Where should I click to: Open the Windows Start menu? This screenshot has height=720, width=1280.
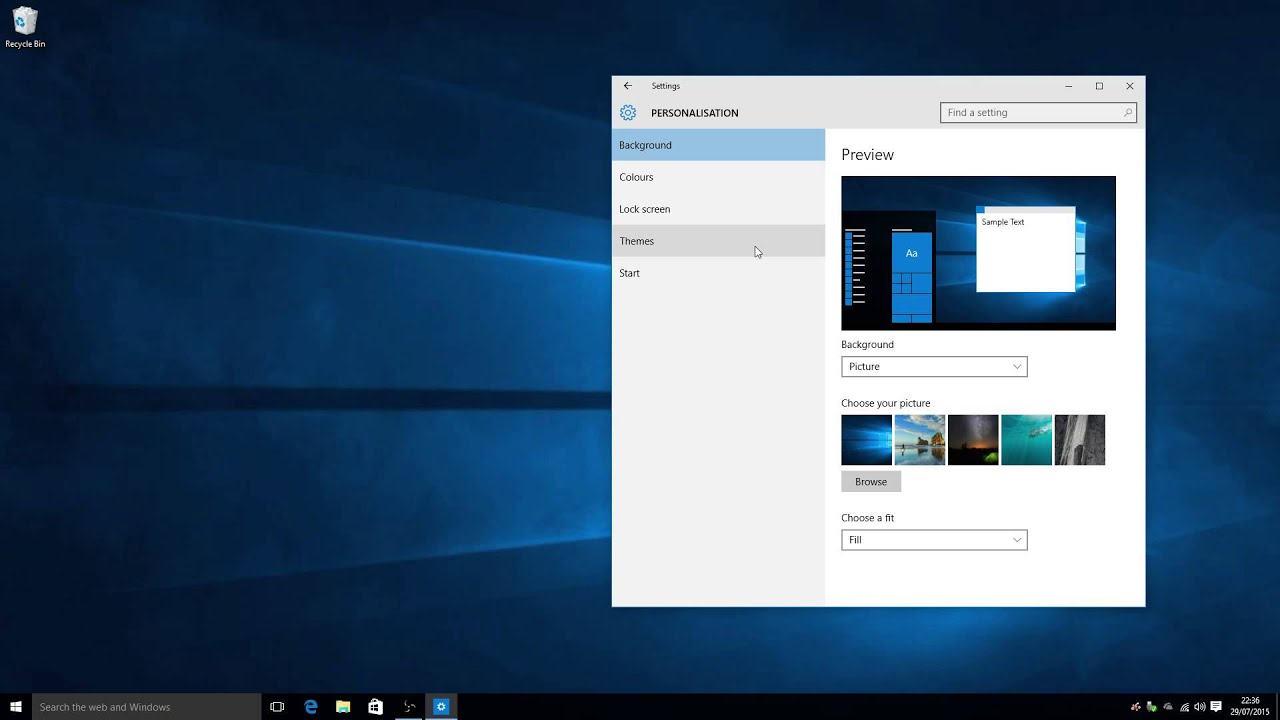point(16,707)
